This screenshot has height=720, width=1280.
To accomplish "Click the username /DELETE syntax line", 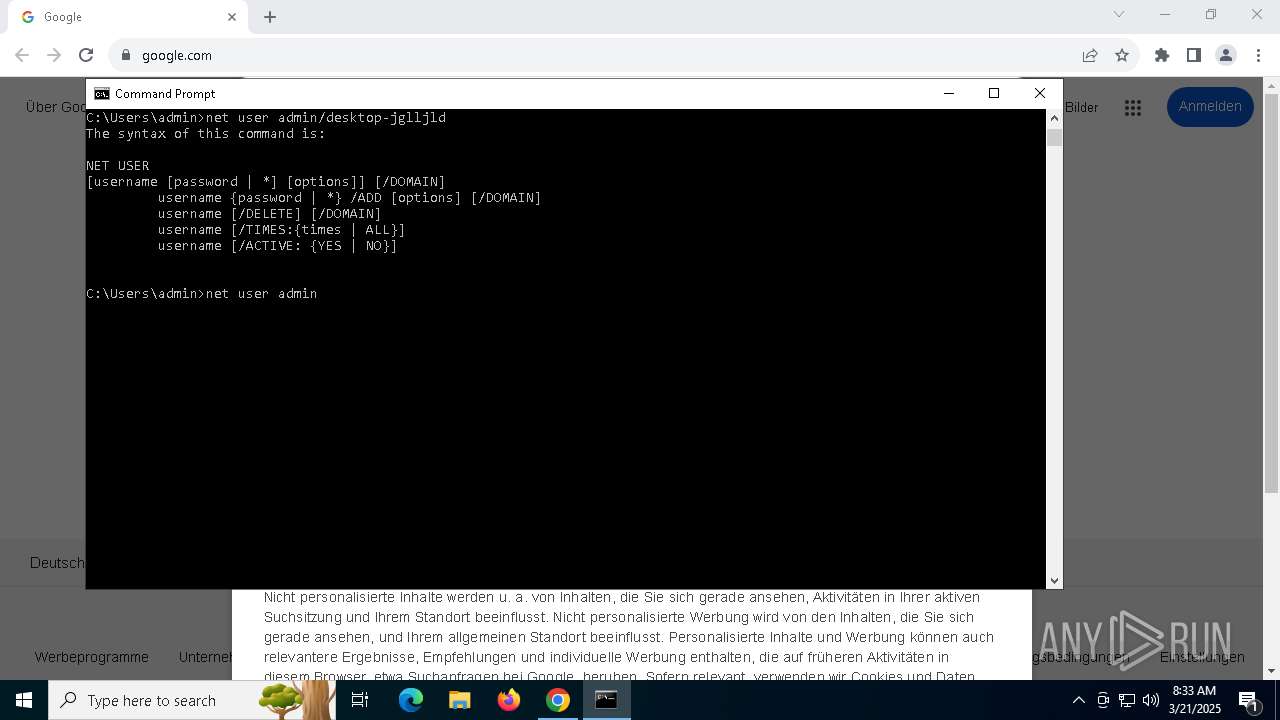I will point(270,213).
